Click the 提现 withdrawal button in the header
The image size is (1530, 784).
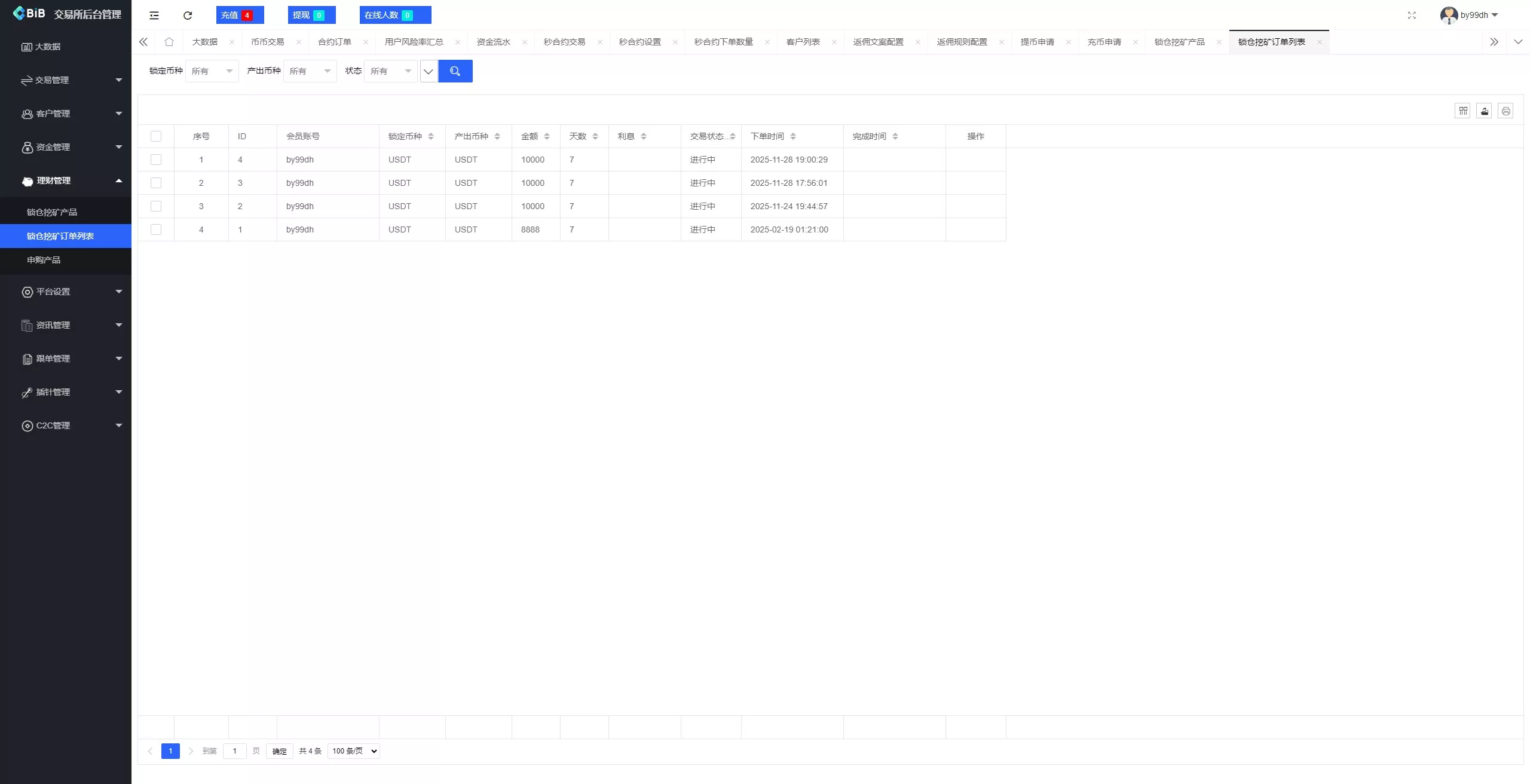click(311, 14)
